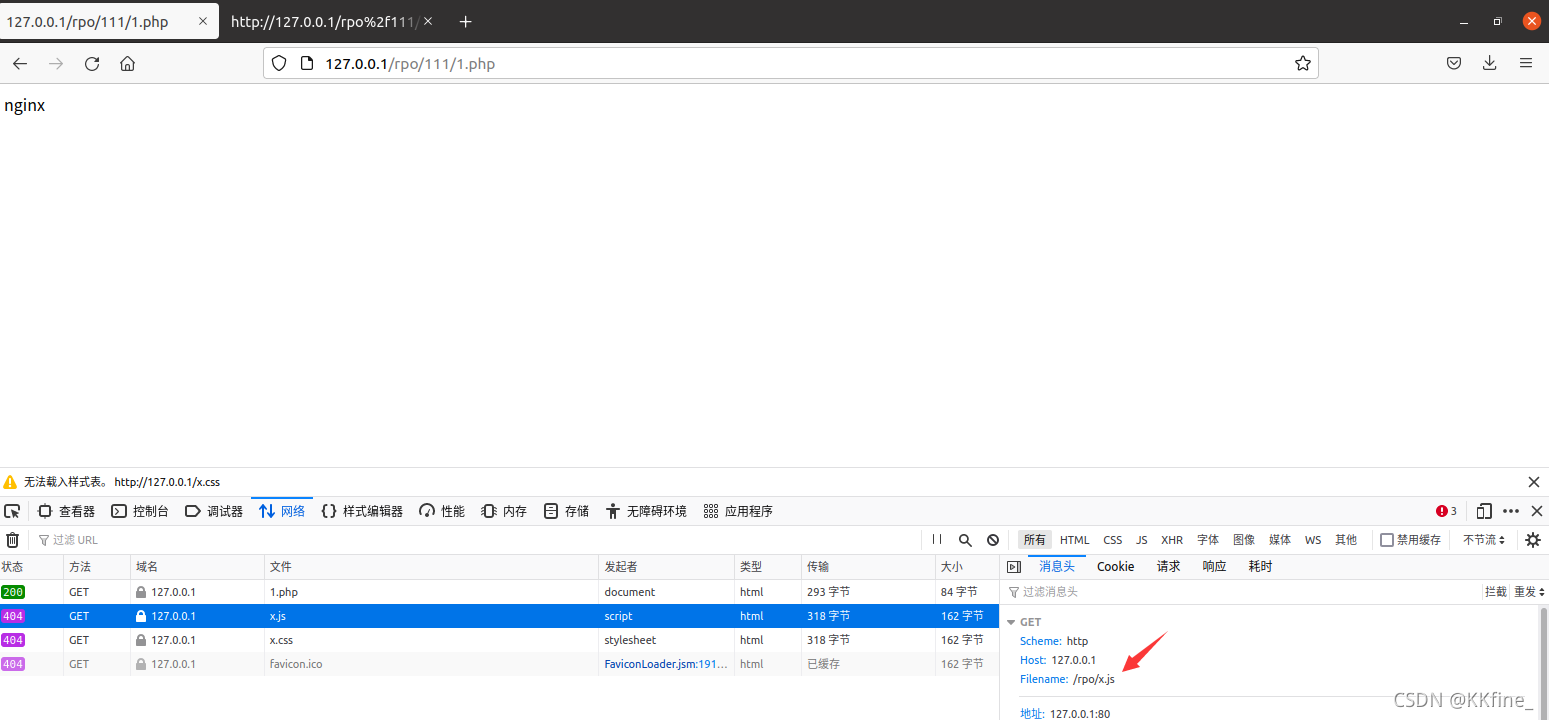Close the 1.php browser tab
1549x720 pixels.
[x=203, y=21]
